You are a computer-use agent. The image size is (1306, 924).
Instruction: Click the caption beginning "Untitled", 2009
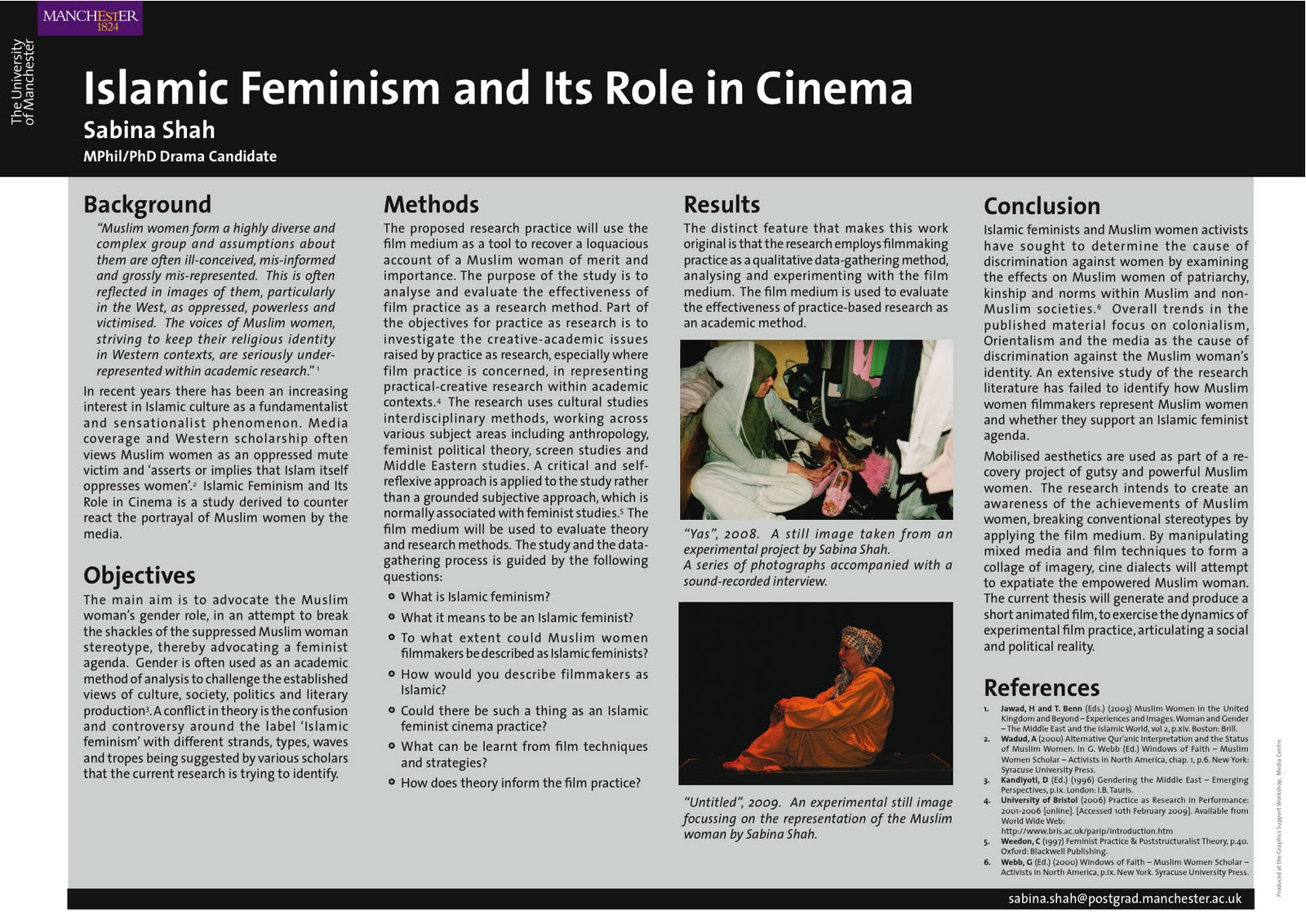(x=818, y=819)
